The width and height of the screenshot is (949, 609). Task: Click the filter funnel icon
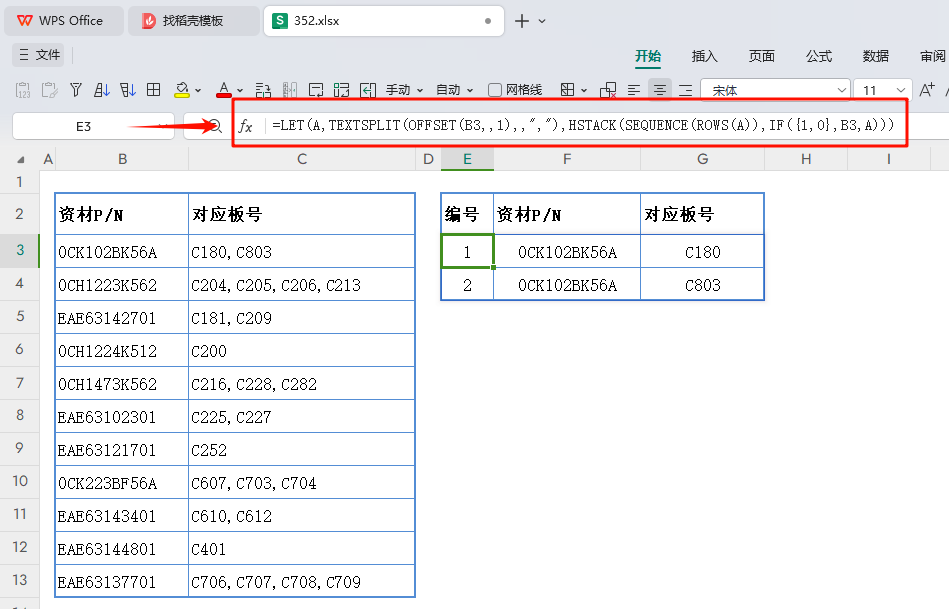pos(76,90)
